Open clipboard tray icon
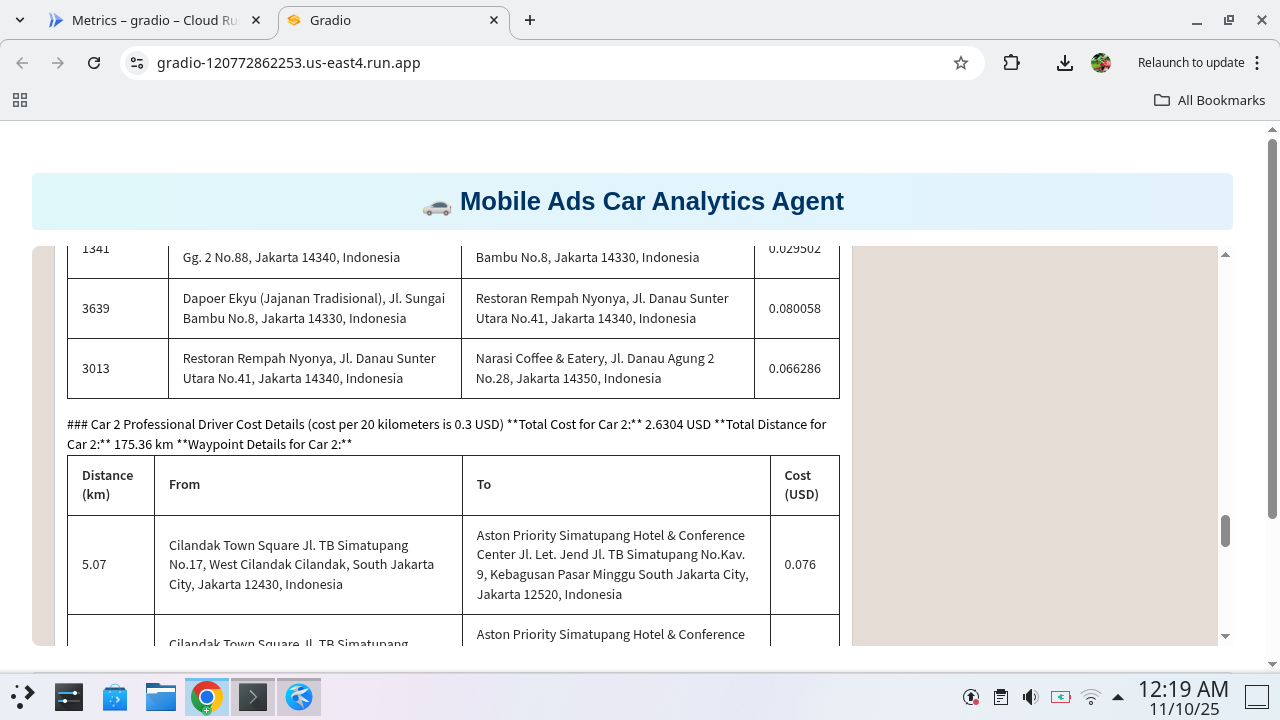 pyautogui.click(x=1000, y=697)
